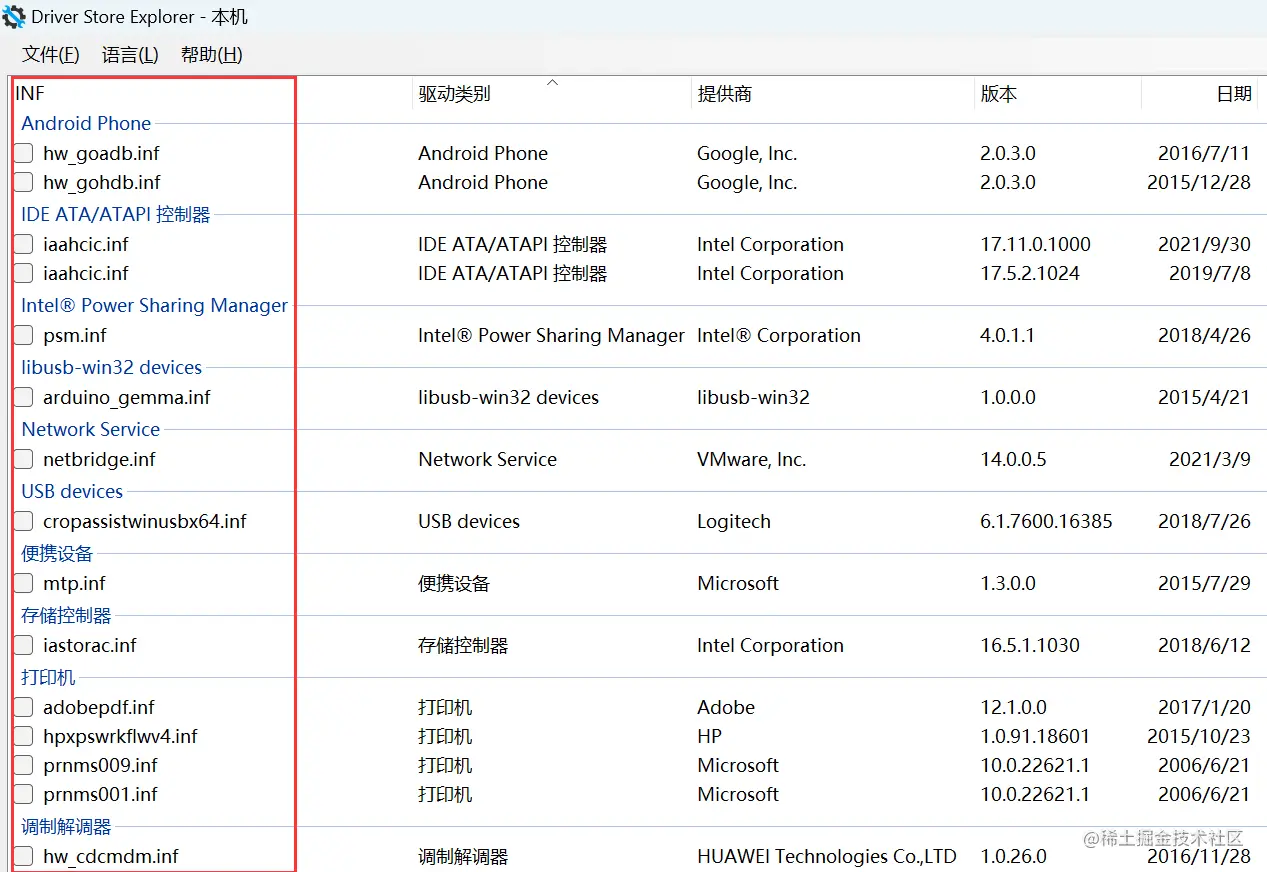Click version 1.0.91.18601 cell
Screen dimensions: 1267x872
tap(1035, 737)
